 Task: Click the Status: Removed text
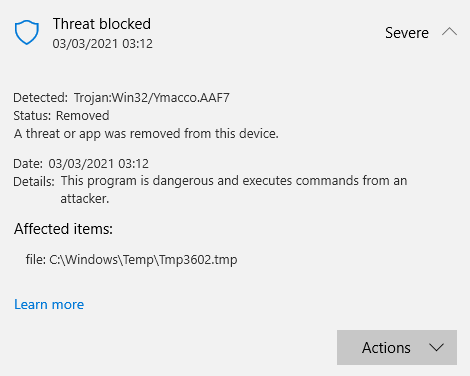(61, 116)
